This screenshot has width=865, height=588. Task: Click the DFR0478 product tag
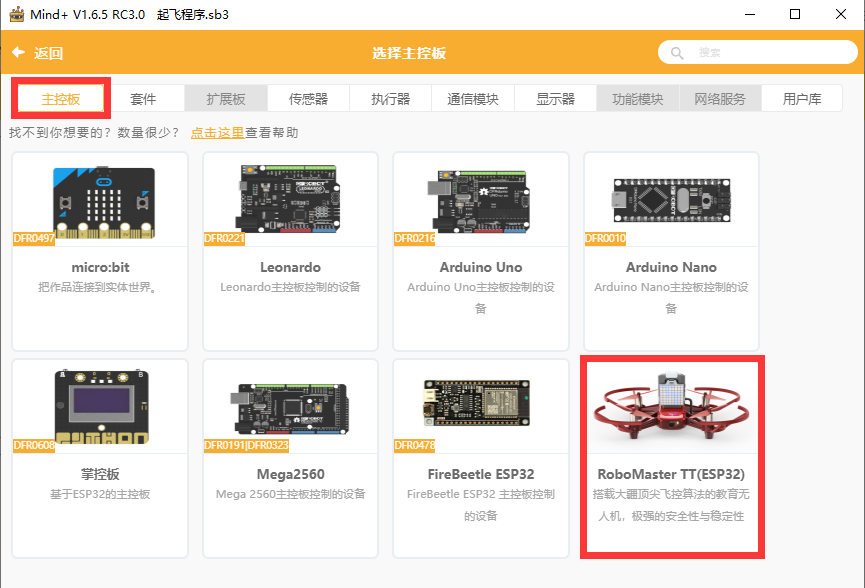coord(414,445)
